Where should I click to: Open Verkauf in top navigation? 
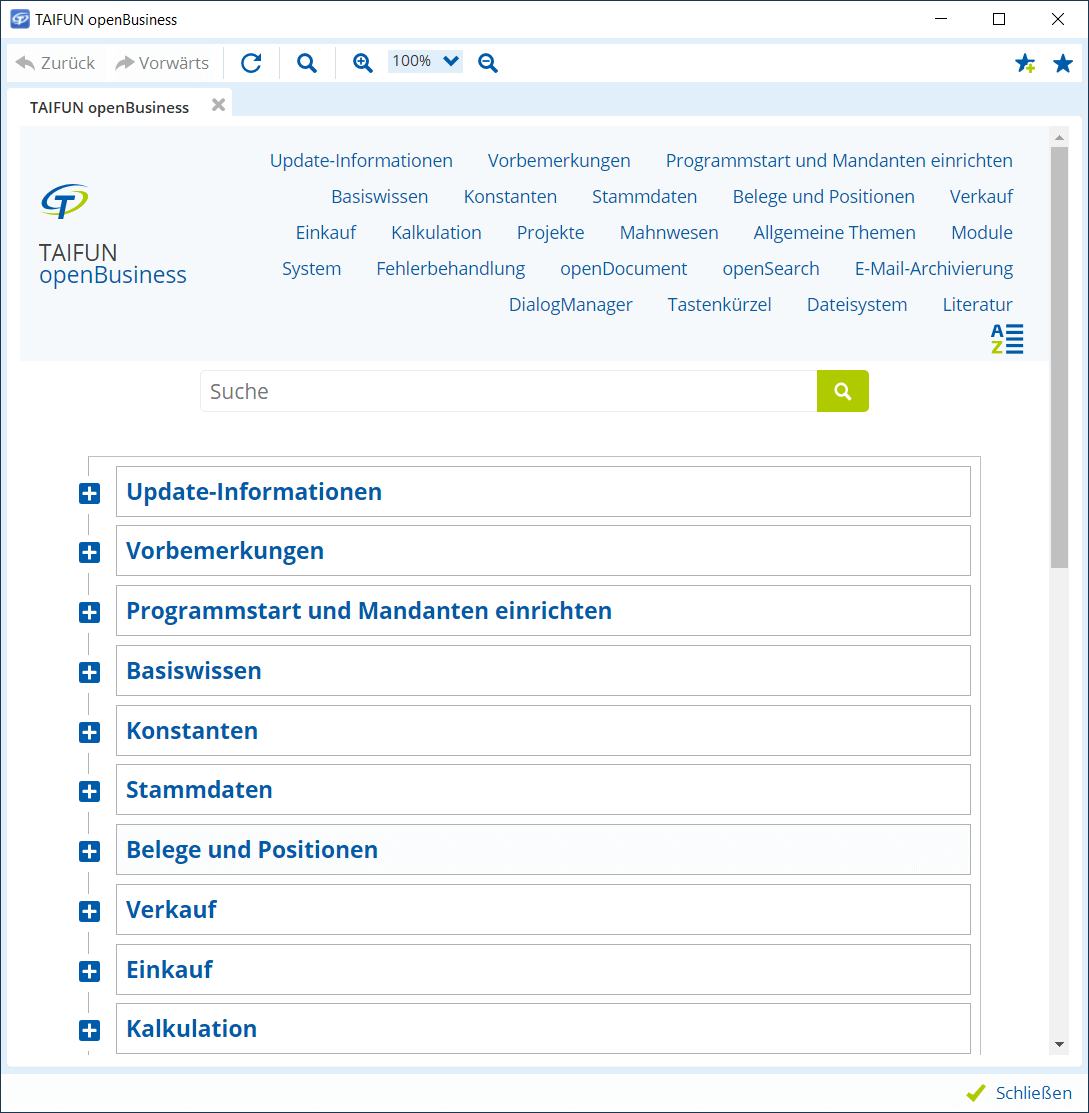click(981, 197)
